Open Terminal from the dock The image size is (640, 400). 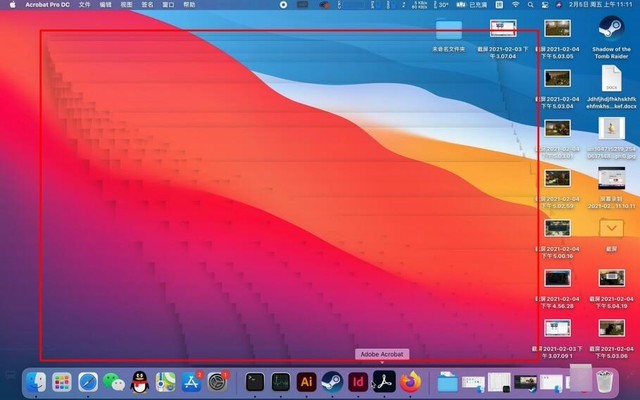click(255, 381)
